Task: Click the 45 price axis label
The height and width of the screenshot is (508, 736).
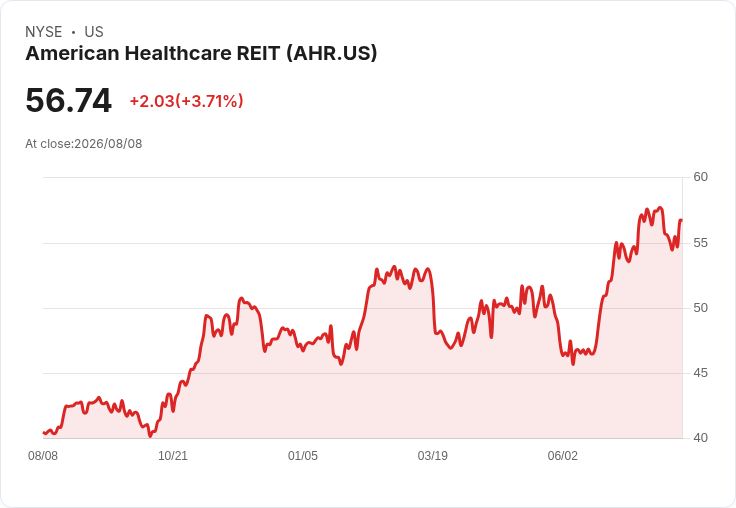Action: (x=701, y=373)
